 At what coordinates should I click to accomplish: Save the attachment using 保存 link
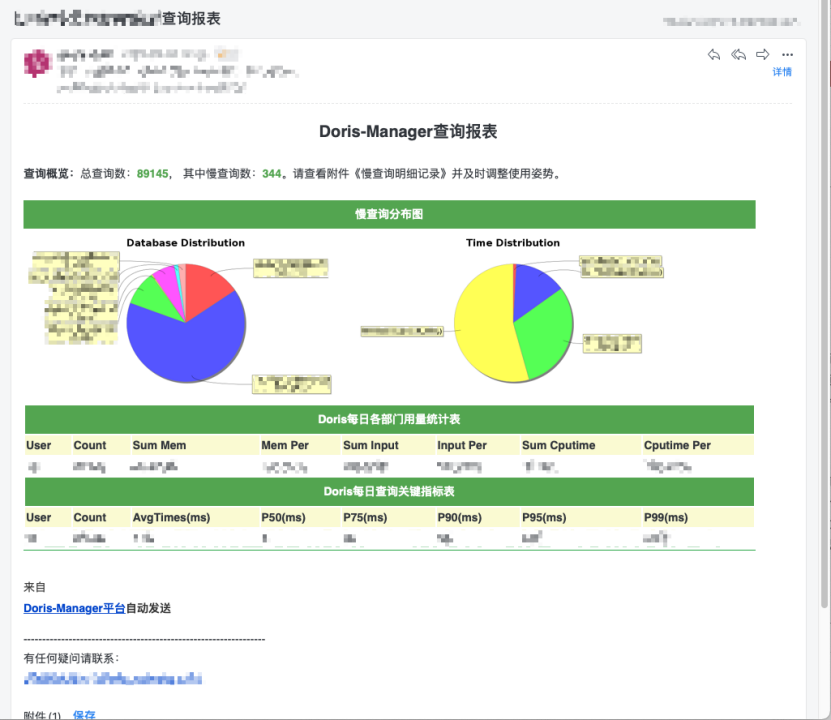click(x=83, y=714)
